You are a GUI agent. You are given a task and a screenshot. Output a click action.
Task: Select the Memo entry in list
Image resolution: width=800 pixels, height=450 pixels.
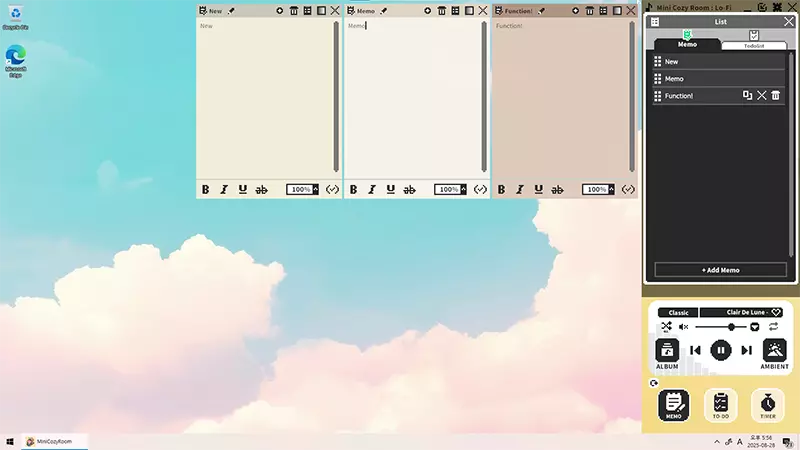[x=718, y=79]
